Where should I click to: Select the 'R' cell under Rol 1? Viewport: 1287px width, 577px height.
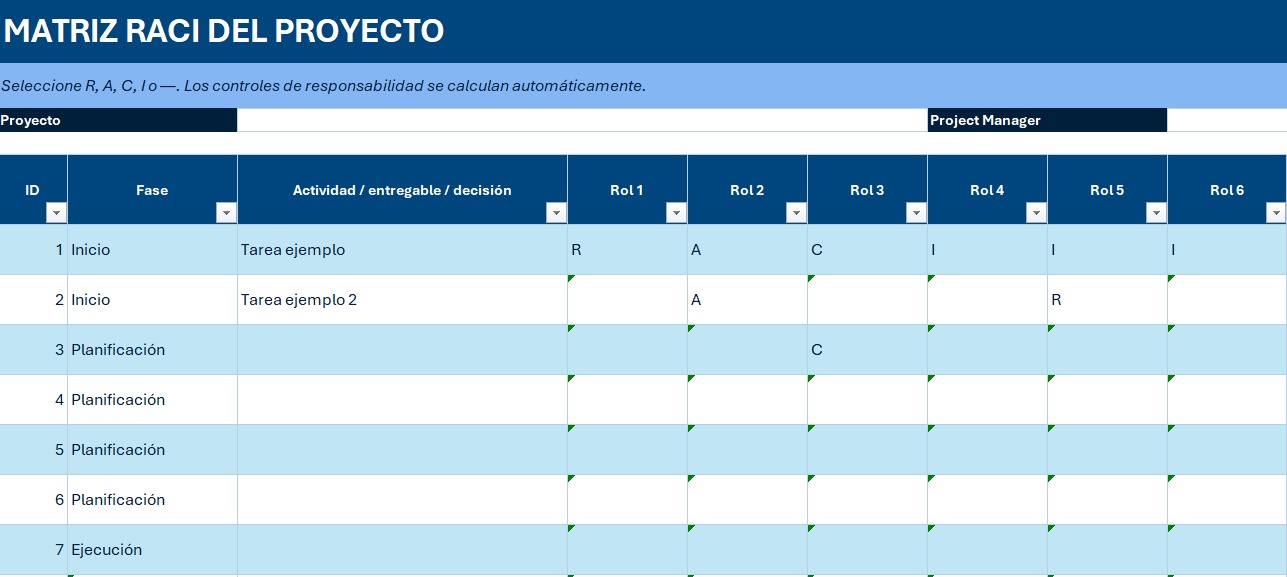coord(627,250)
